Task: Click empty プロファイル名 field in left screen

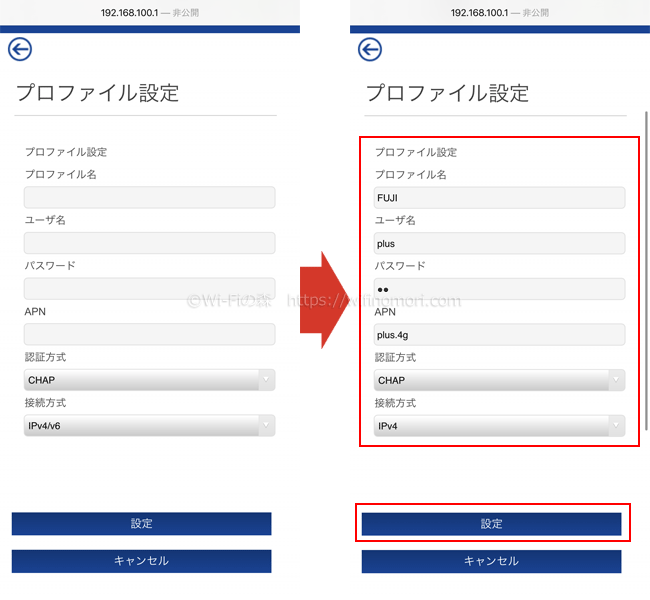Action: coord(150,197)
